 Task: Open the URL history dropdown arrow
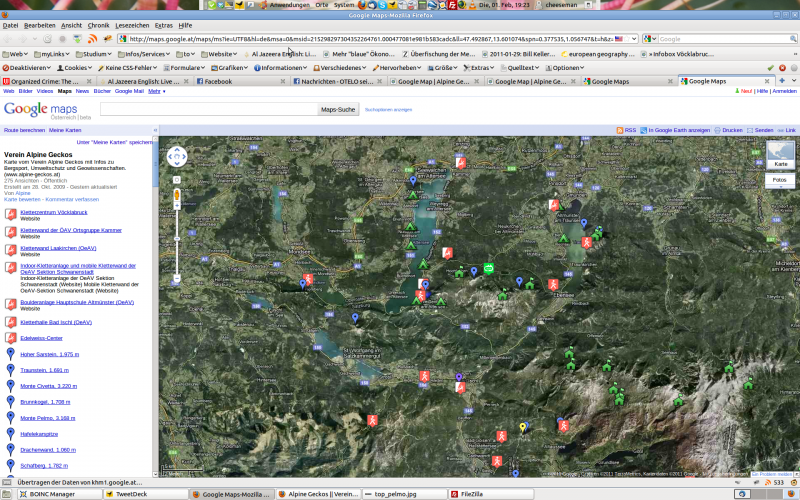[634, 39]
